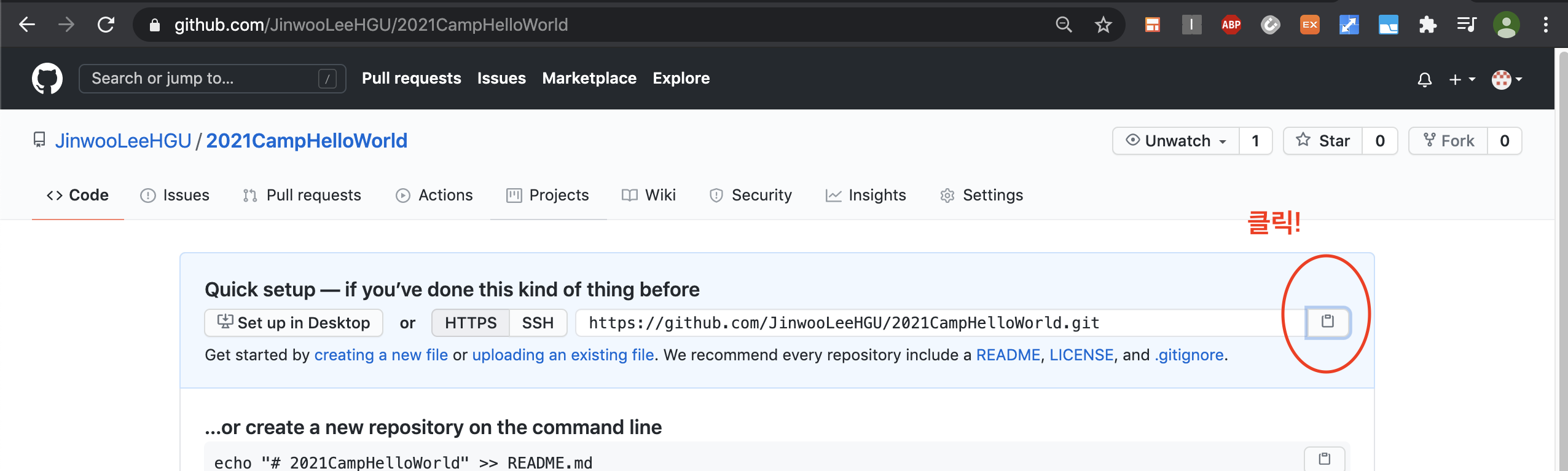Open the gray circular extension icon
1568x471 pixels.
1270,25
